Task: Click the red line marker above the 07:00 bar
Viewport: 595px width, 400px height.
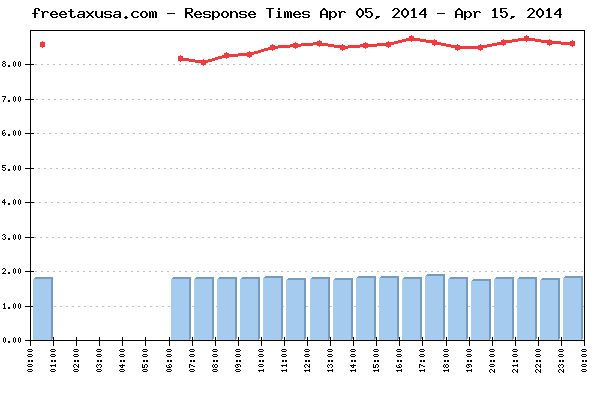Action: click(204, 62)
